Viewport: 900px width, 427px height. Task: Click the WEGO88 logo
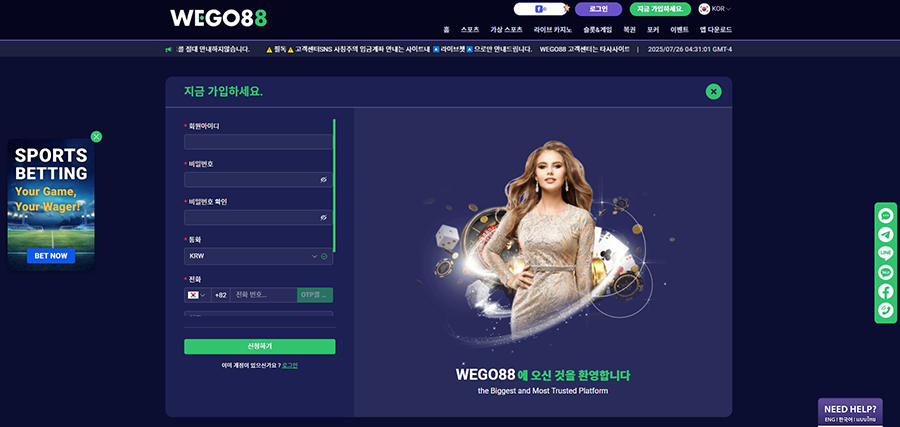(x=218, y=18)
